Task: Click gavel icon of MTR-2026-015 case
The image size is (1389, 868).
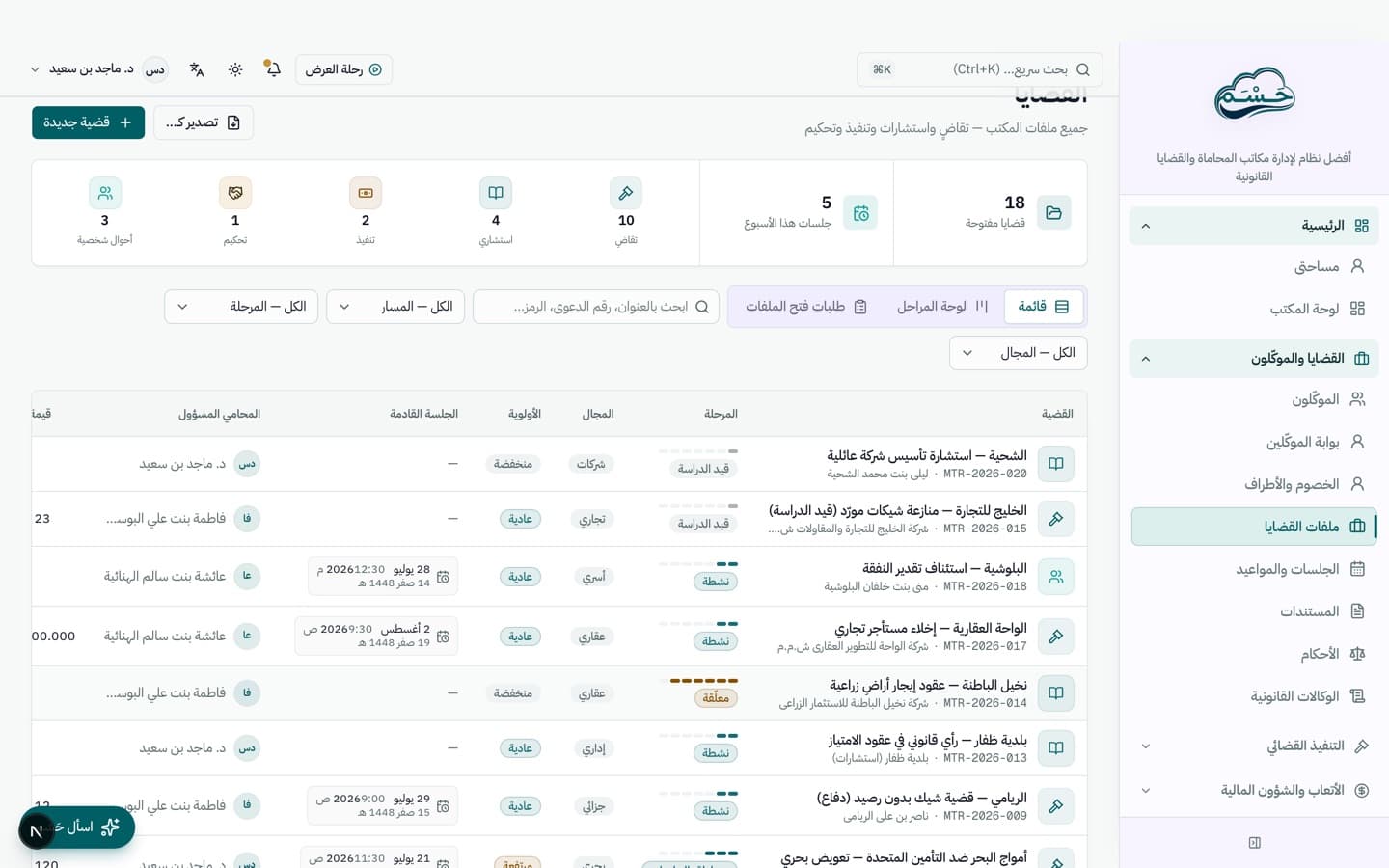Action: (x=1056, y=519)
